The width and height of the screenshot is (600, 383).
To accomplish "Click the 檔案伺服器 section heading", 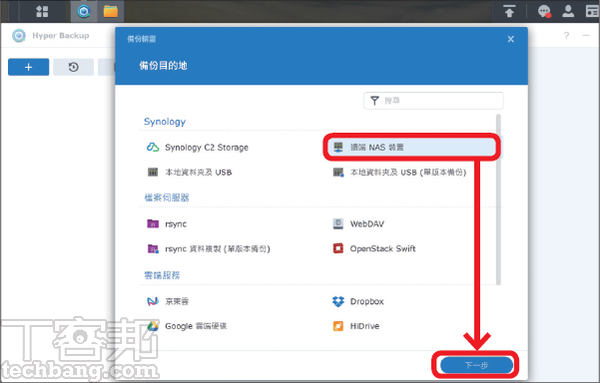I will pyautogui.click(x=166, y=198).
